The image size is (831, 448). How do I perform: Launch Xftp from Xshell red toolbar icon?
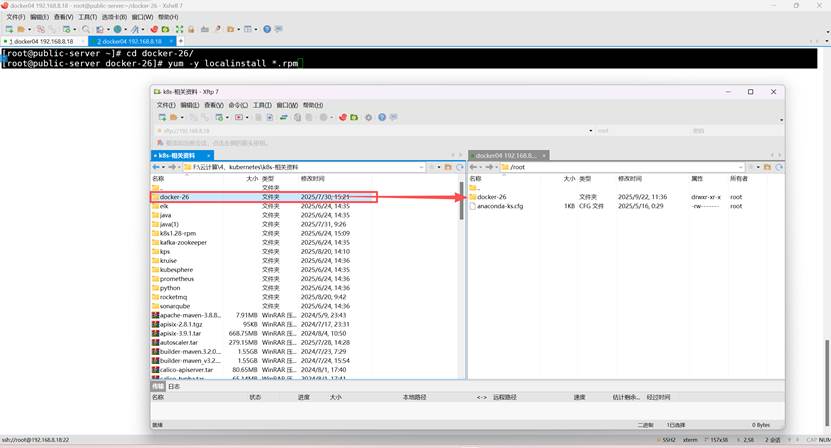154,29
